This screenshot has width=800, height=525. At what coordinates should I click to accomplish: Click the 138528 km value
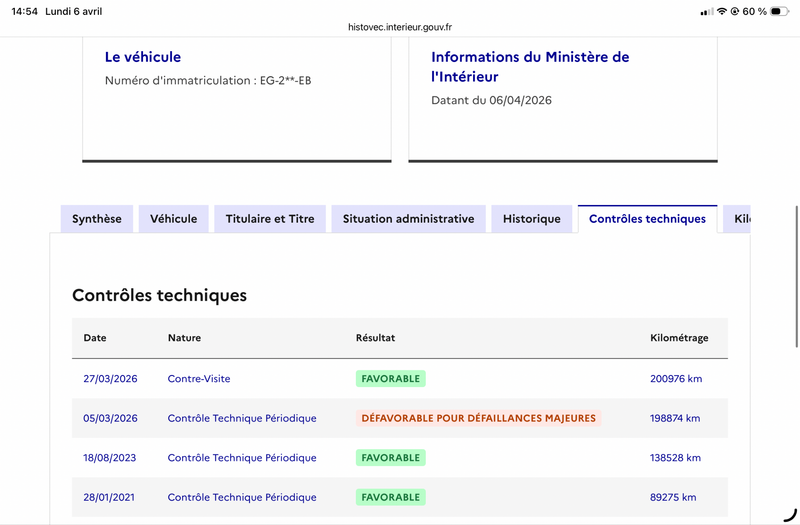click(676, 458)
